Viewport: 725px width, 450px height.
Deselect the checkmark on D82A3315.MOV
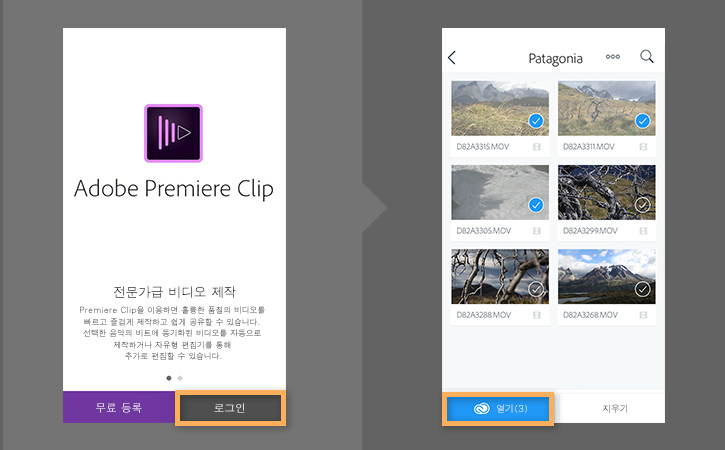click(536, 121)
